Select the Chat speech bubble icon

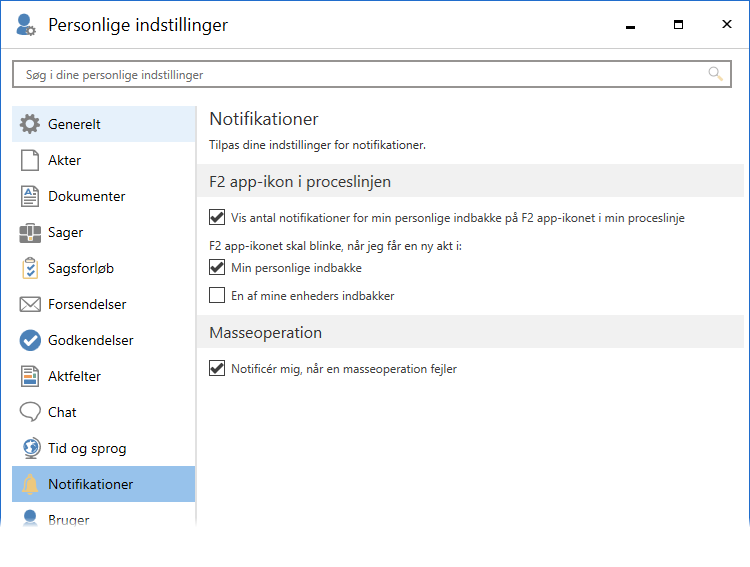pyautogui.click(x=30, y=413)
